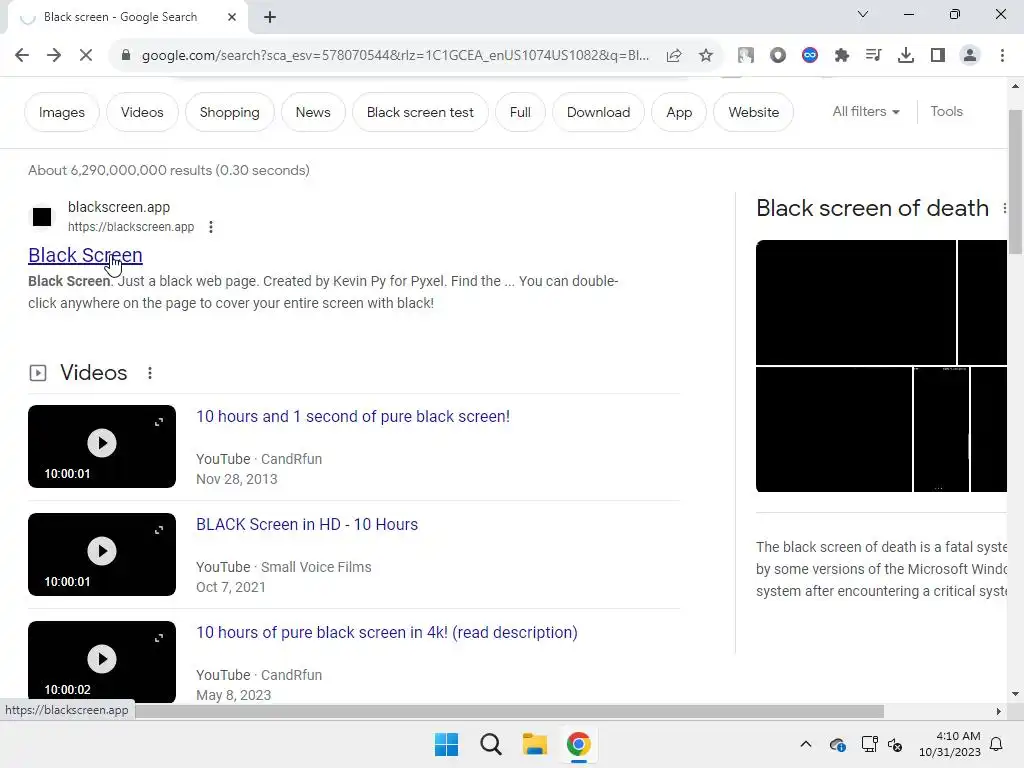This screenshot has height=768, width=1024.
Task: Open the OneDrive cloud tray icon
Action: 838,744
